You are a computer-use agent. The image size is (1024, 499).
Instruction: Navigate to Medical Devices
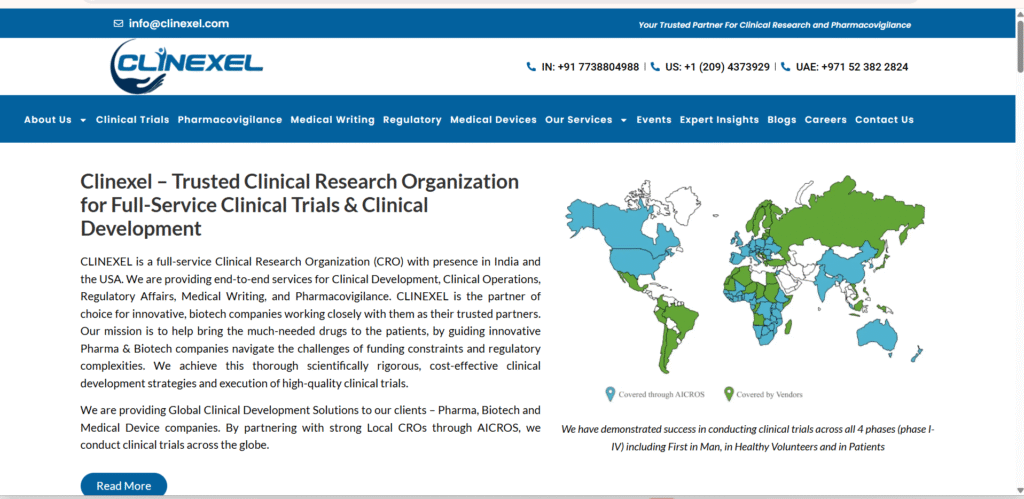493,120
